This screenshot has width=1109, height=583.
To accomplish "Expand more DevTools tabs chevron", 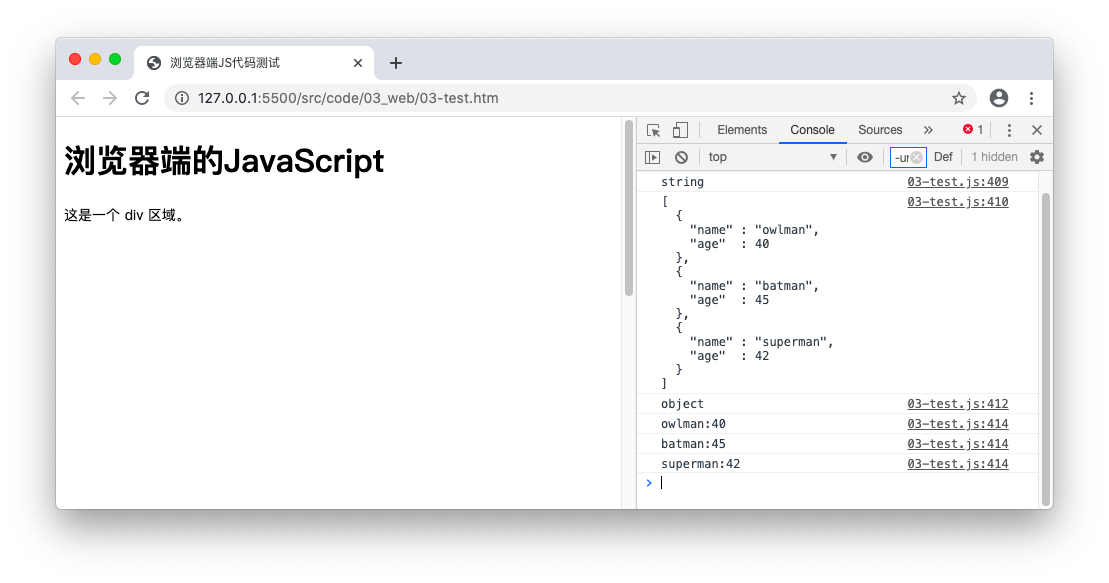I will [x=928, y=130].
